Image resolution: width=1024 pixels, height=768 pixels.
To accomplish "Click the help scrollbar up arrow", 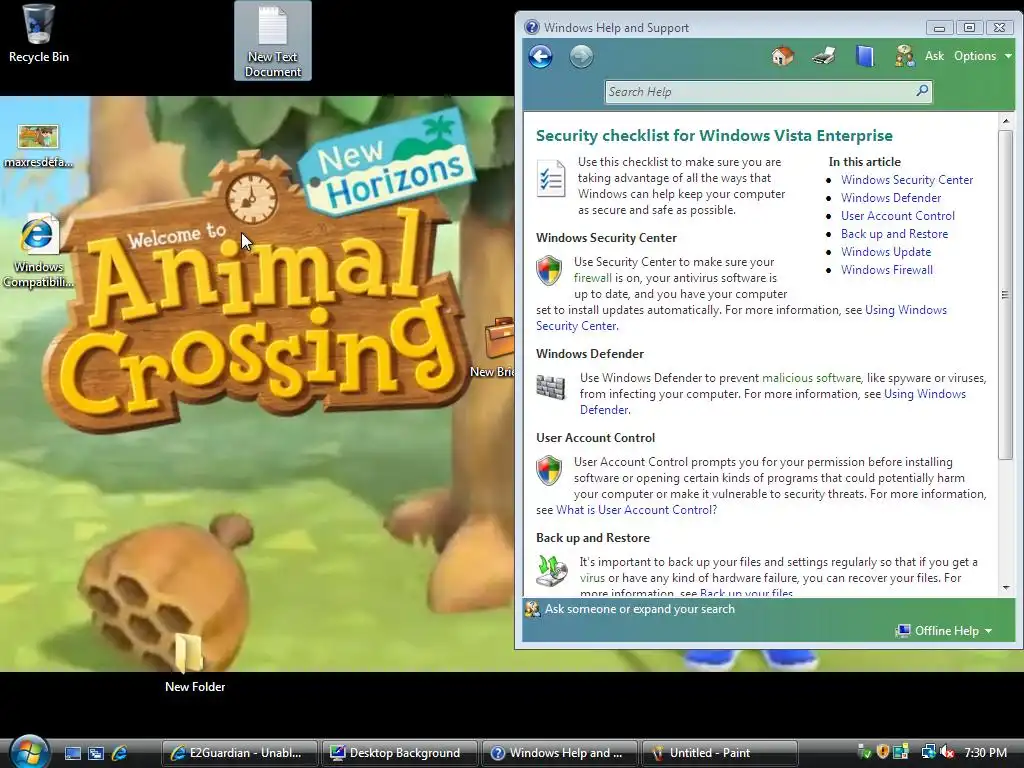I will coord(1006,121).
